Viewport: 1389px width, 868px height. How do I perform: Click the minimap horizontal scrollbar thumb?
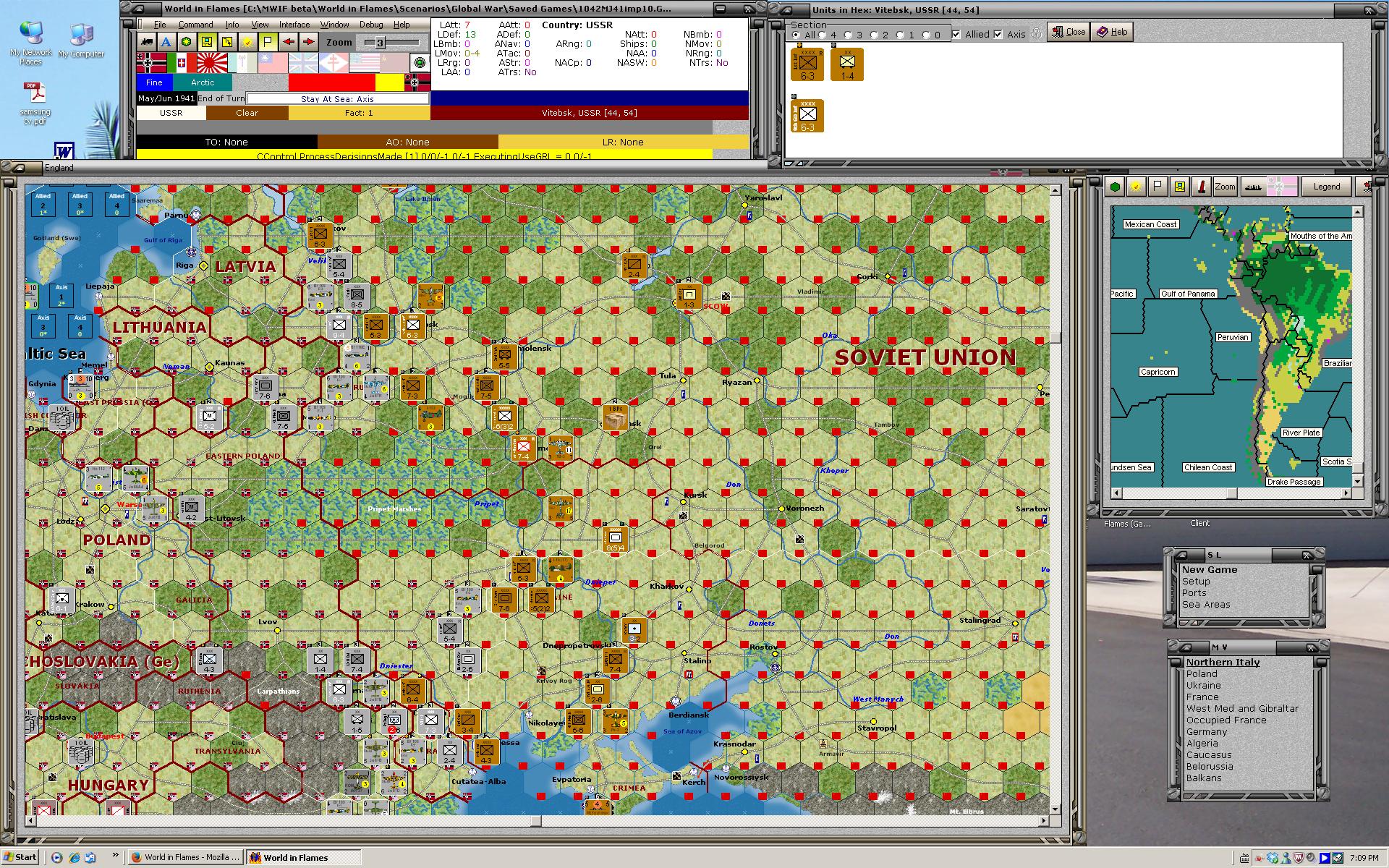click(x=1231, y=493)
